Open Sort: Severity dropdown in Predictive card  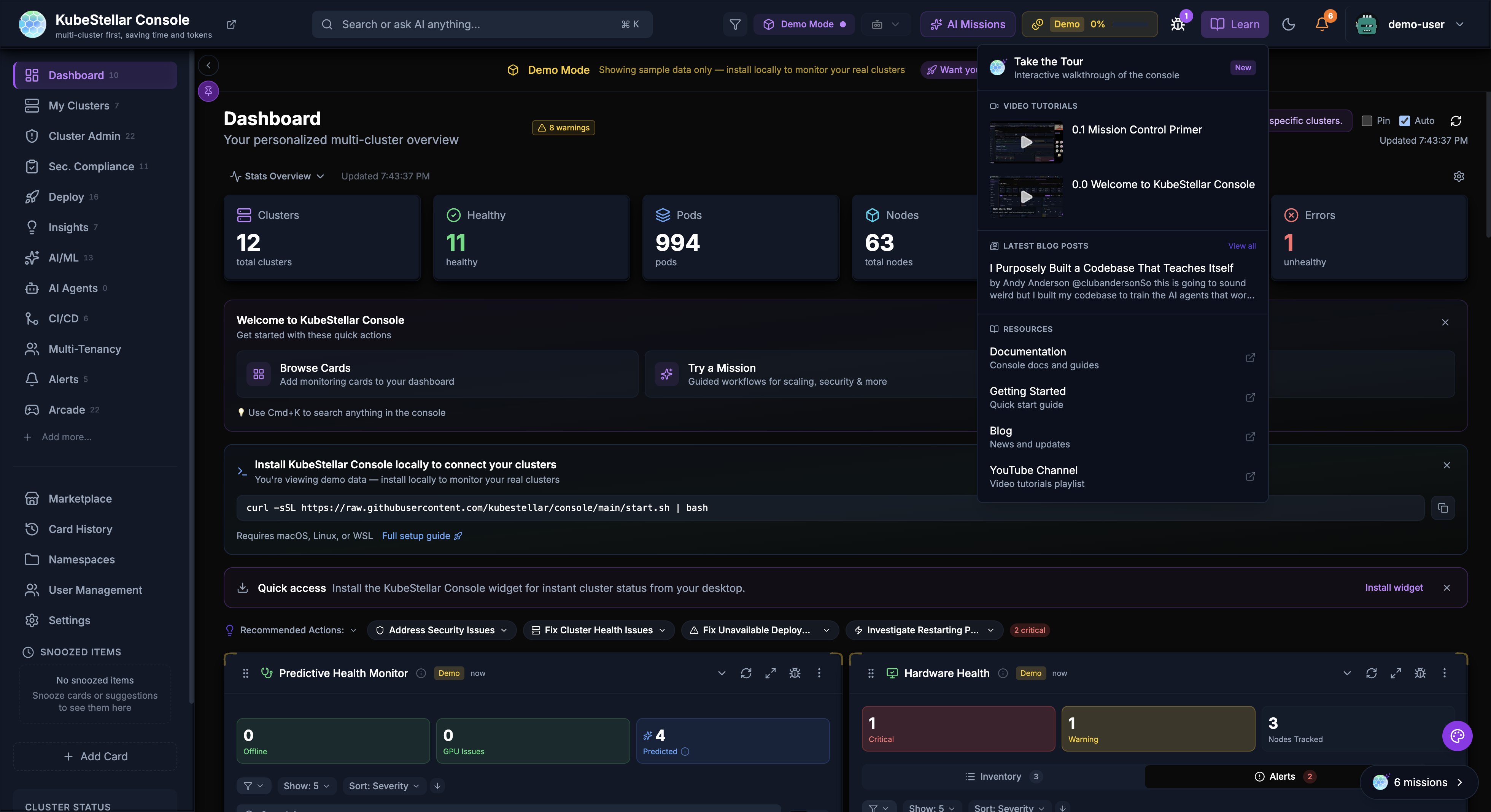(384, 785)
